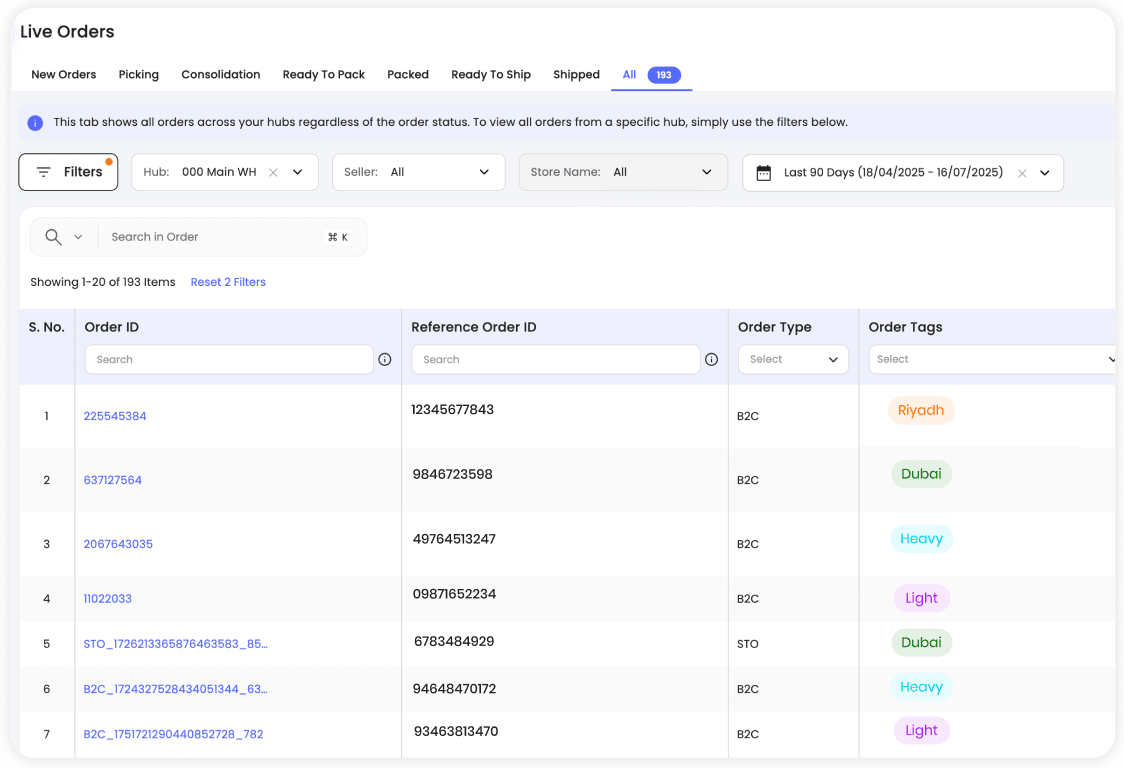Click the info icon beside Reference Order ID search
The width and height of the screenshot is (1124, 768).
point(712,360)
